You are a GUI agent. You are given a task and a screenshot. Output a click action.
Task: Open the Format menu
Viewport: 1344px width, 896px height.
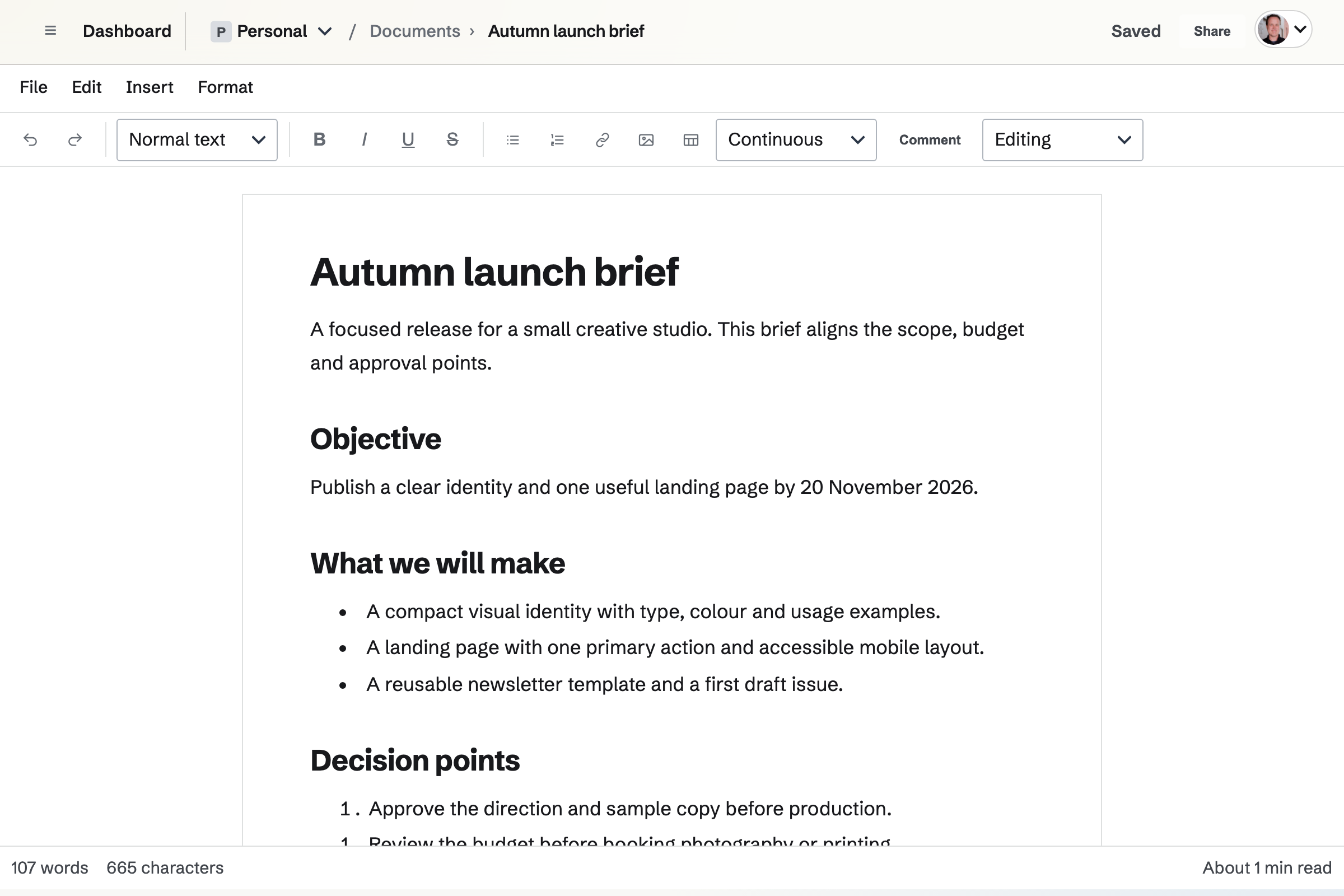pyautogui.click(x=225, y=87)
